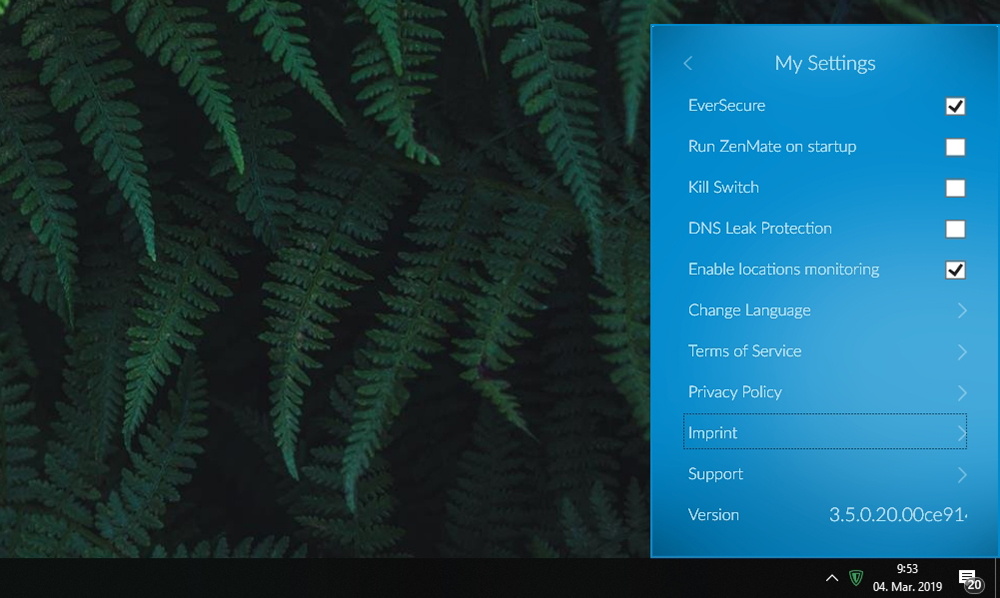1000x598 pixels.
Task: Open the ZenMate shield icon in system tray
Action: (x=856, y=578)
